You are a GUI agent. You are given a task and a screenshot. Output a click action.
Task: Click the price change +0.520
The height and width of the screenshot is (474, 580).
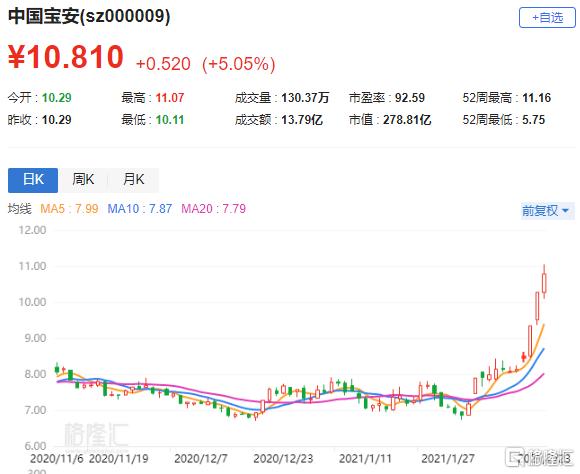click(x=163, y=64)
